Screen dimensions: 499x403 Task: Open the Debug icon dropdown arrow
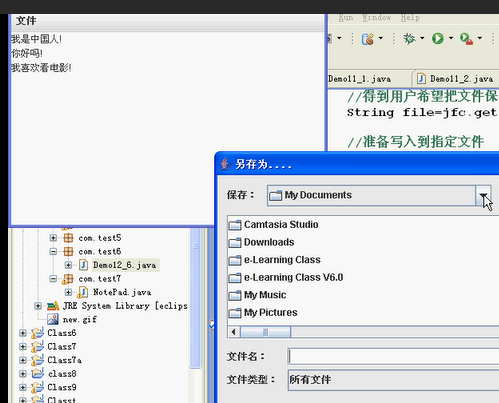(x=422, y=38)
